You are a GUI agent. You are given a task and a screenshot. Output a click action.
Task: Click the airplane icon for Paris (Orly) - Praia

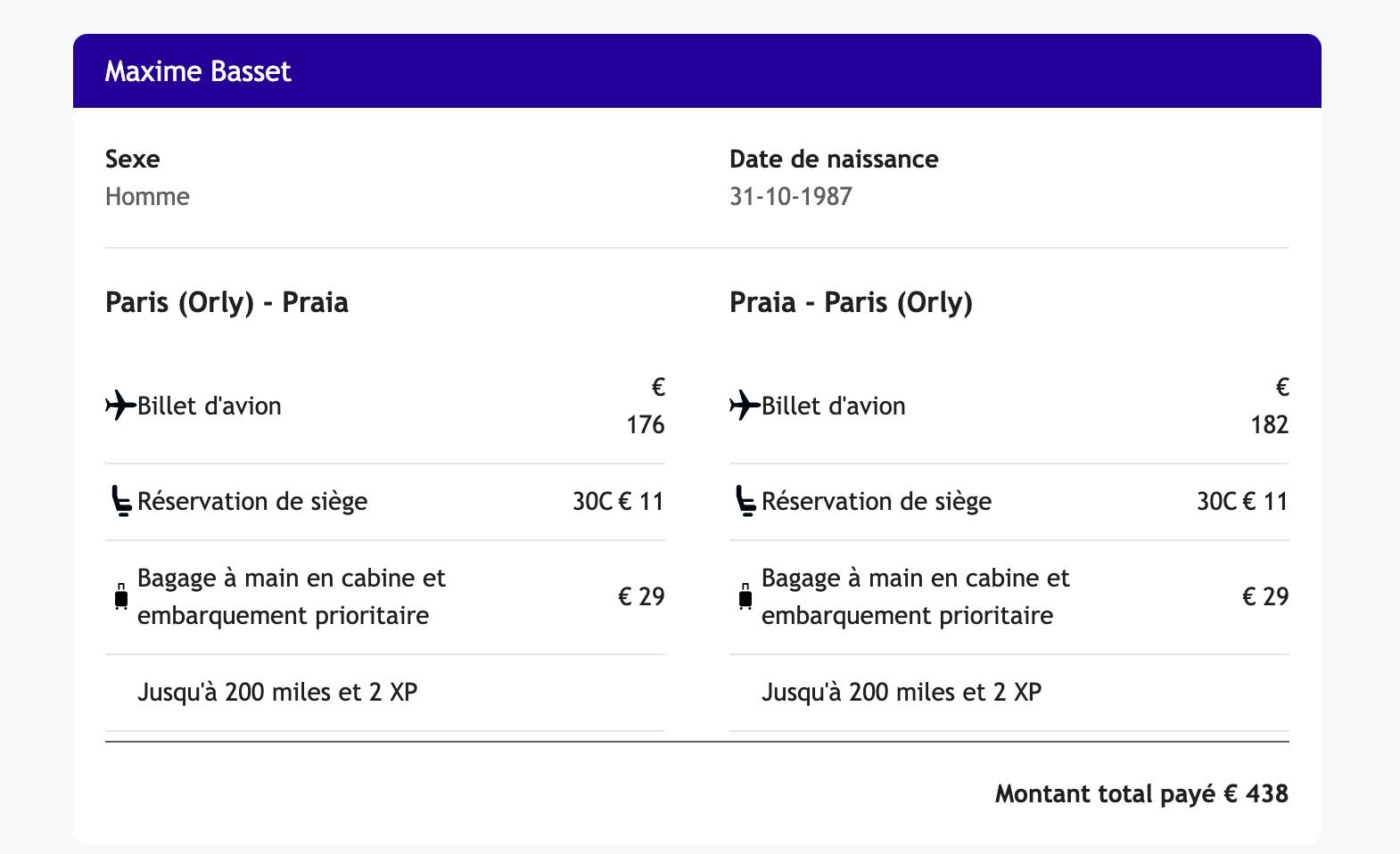[120, 406]
